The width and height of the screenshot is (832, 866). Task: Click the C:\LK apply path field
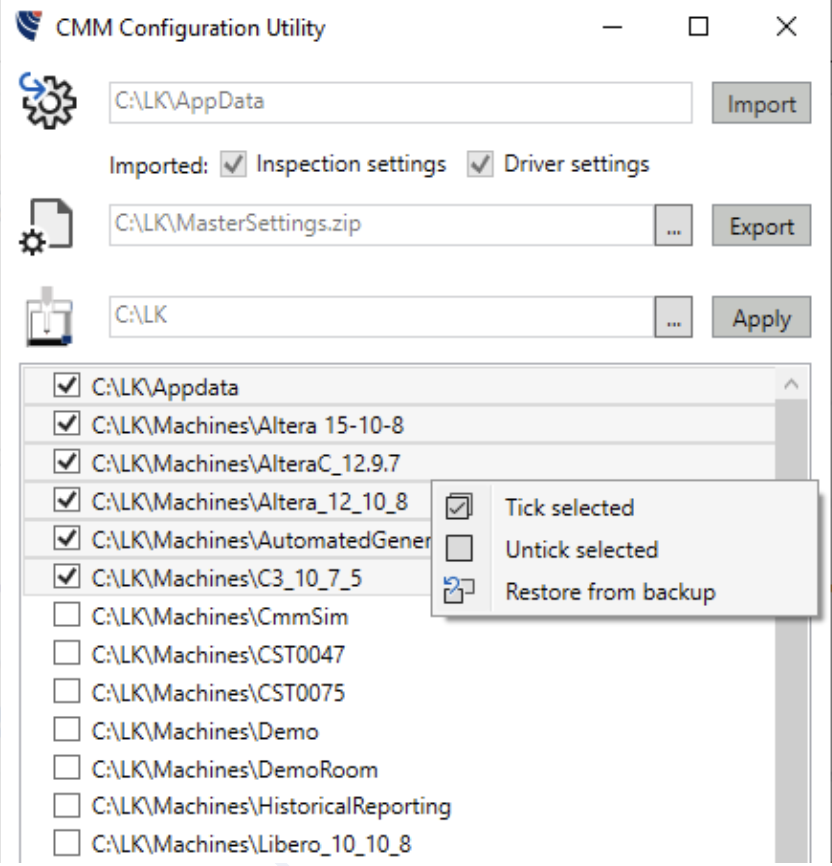click(x=382, y=317)
